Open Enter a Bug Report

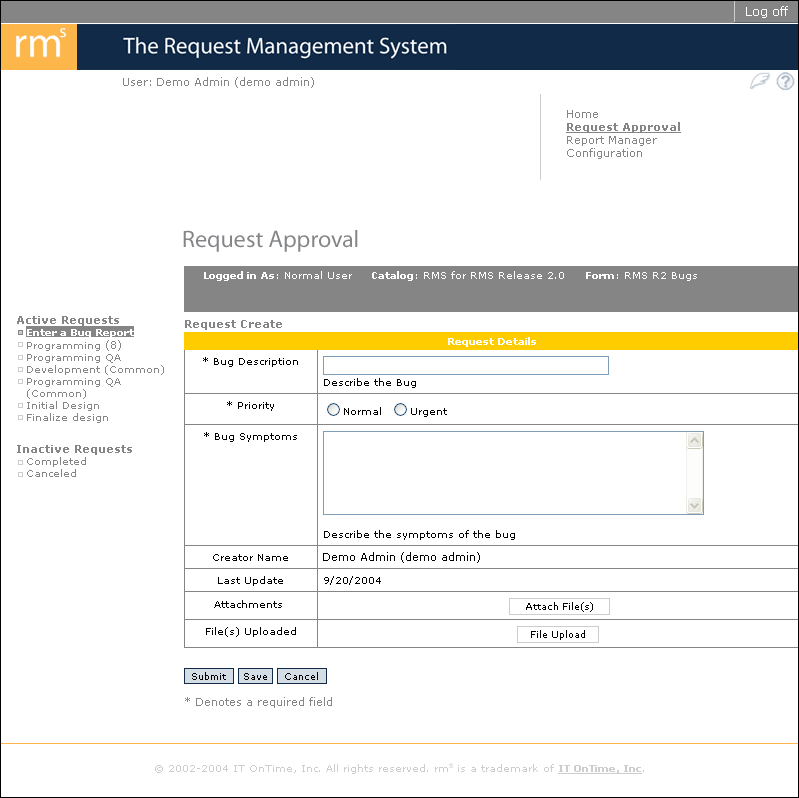point(80,332)
